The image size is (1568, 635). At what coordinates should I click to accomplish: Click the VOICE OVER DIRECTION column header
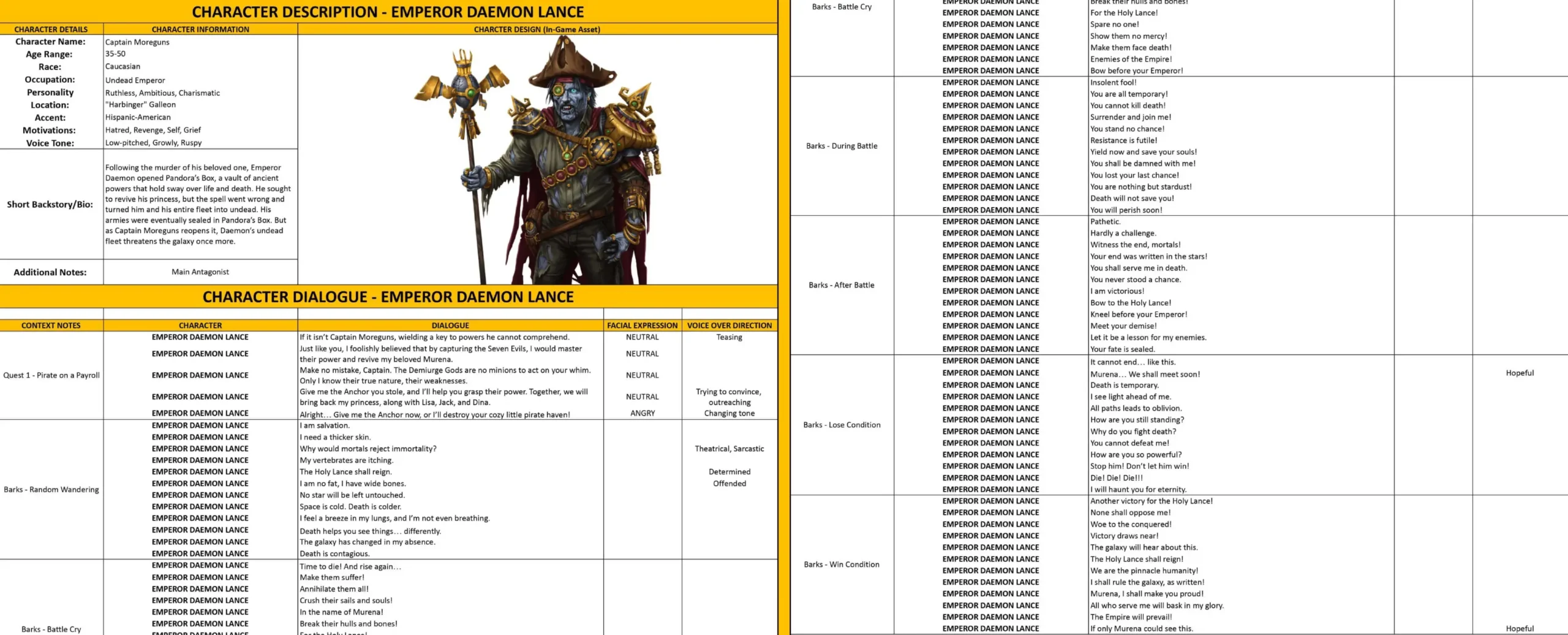click(729, 325)
